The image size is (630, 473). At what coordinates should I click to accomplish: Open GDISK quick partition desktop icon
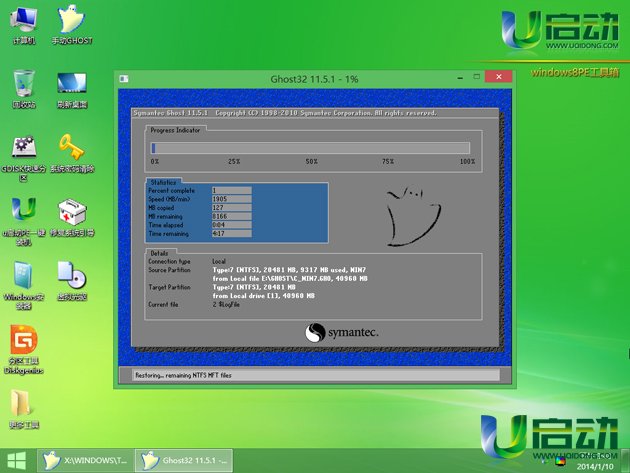24,158
